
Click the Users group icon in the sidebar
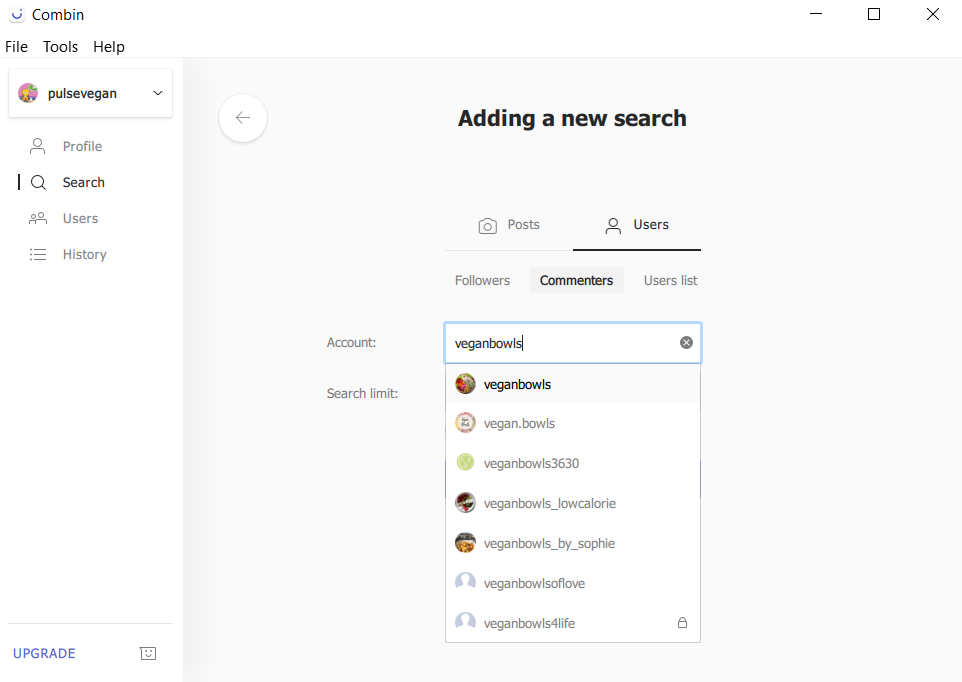tap(38, 218)
